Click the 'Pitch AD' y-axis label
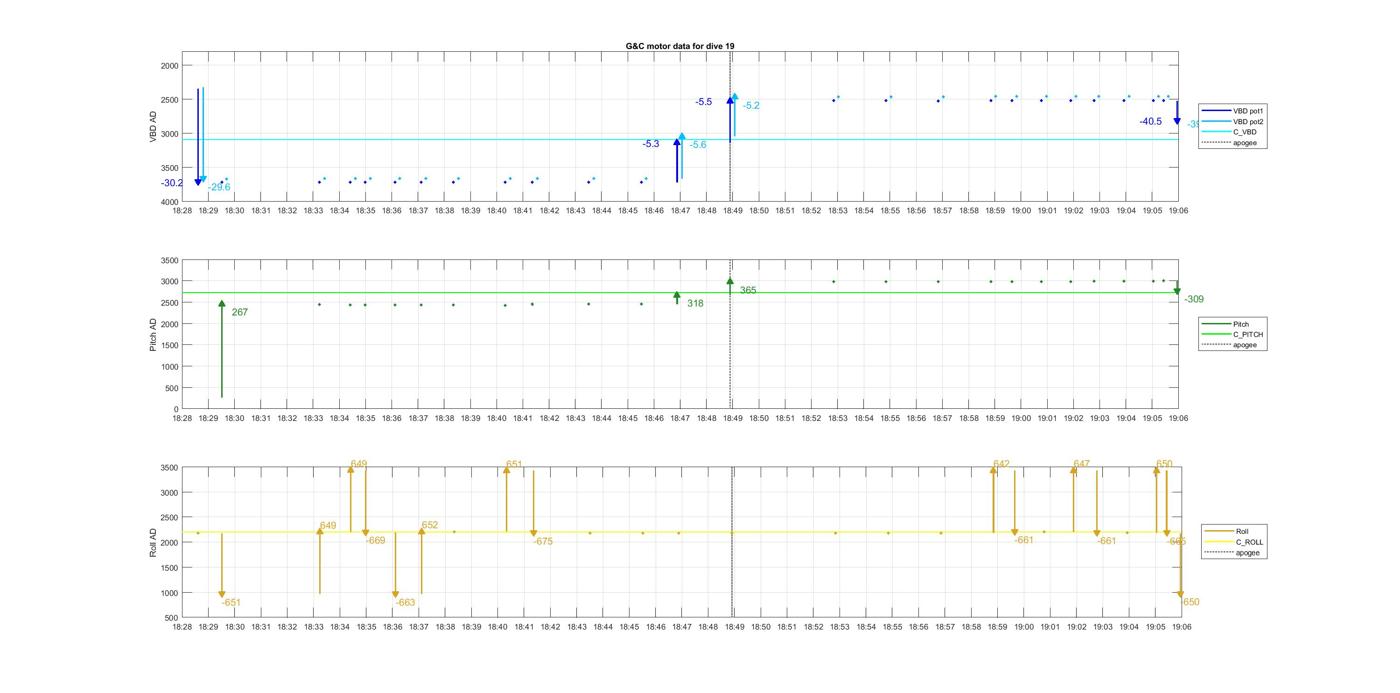Screen dimensions: 1400x693 click(x=154, y=335)
